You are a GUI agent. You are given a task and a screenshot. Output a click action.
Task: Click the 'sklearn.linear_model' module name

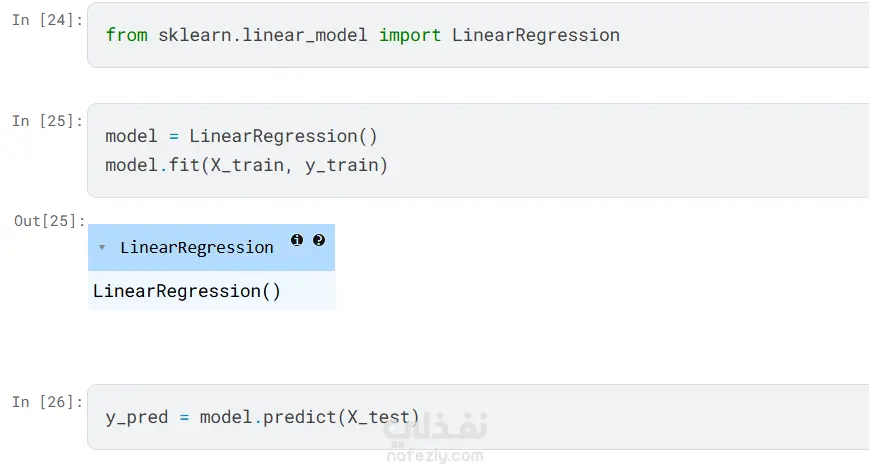tap(263, 35)
